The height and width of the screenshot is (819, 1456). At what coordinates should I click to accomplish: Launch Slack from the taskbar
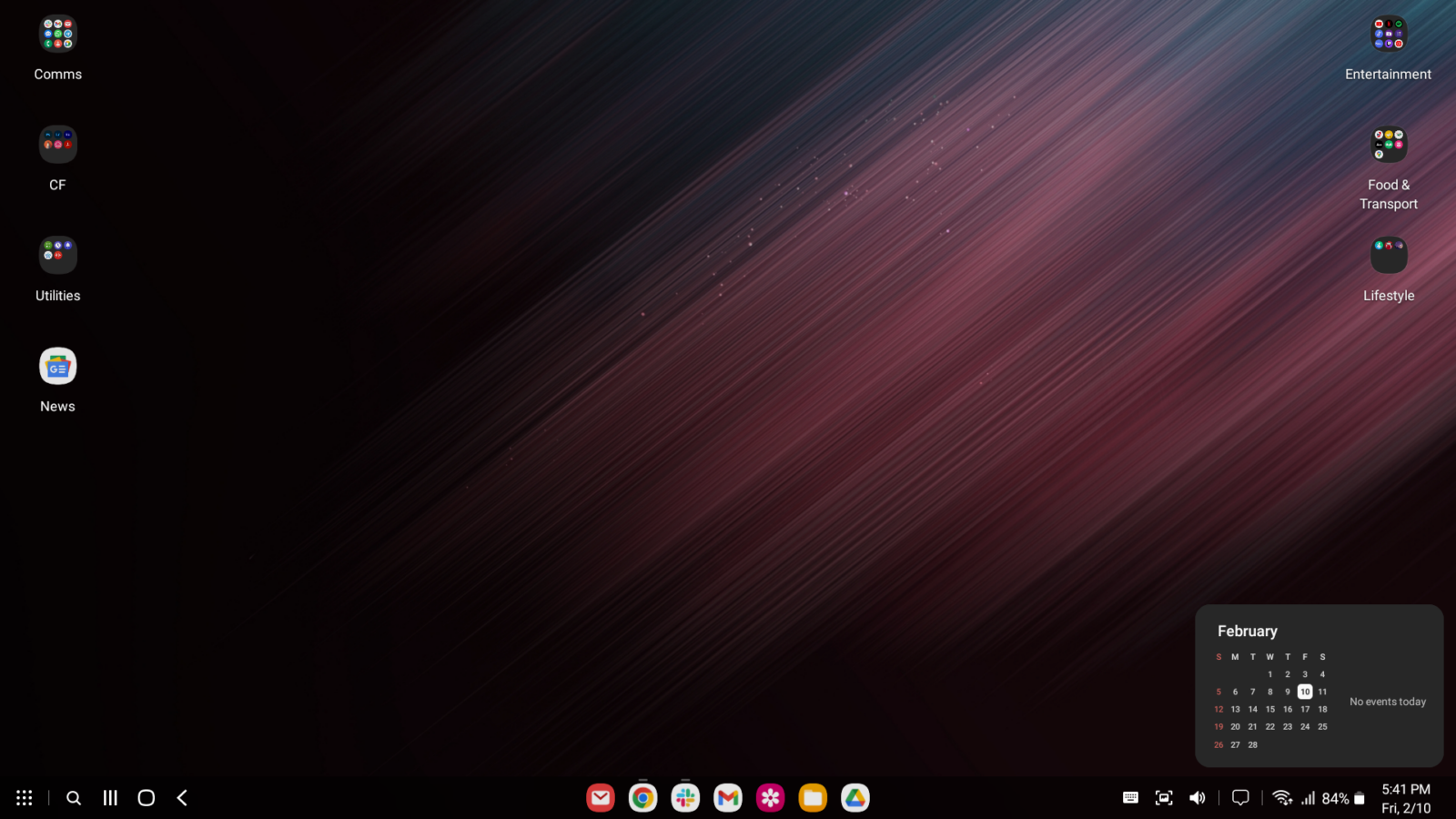tap(685, 798)
